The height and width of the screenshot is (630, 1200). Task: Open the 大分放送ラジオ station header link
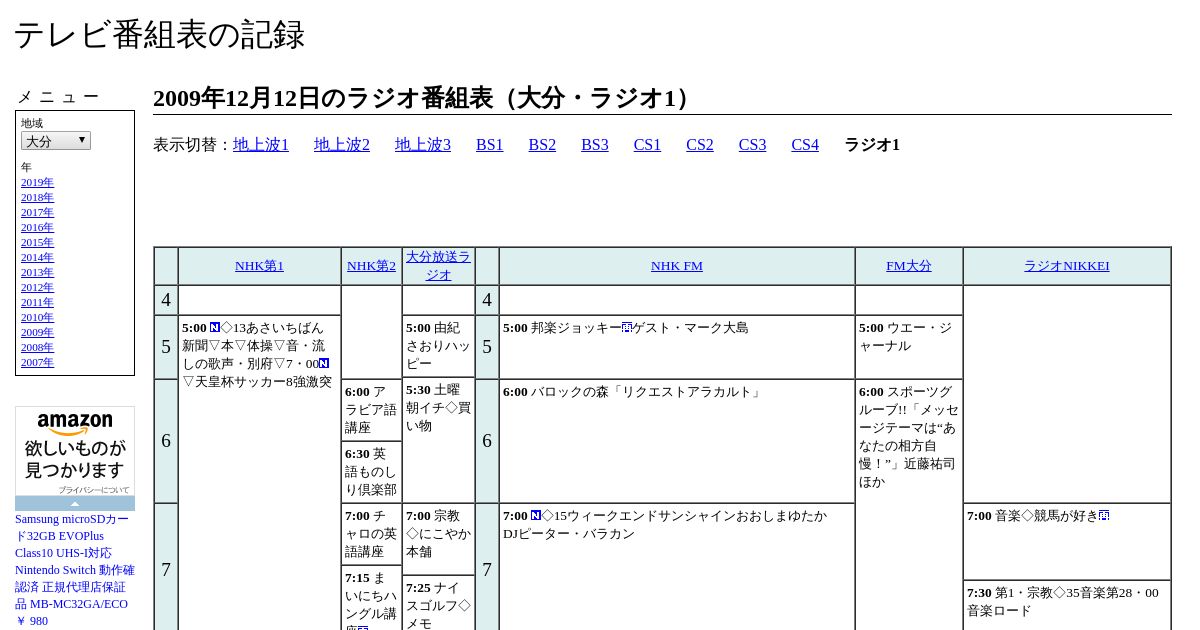[x=438, y=266]
